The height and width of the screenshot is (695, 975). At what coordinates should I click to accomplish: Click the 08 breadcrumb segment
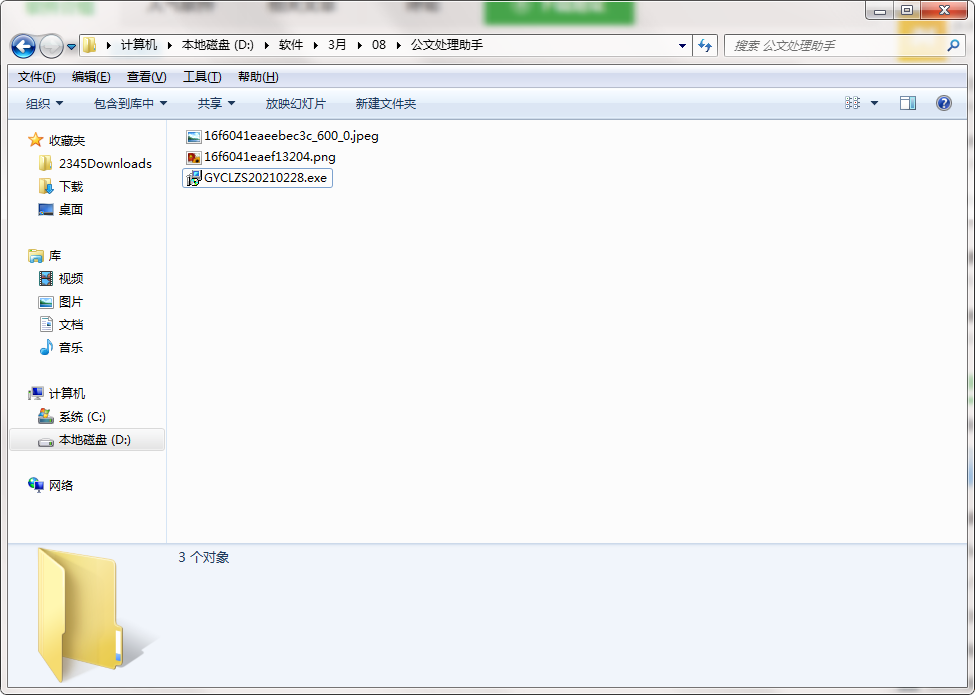tap(379, 45)
